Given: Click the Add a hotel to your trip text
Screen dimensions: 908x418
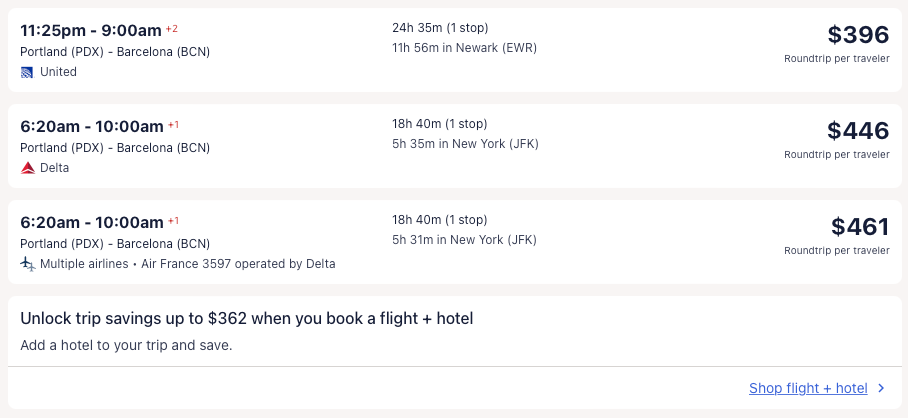Looking at the screenshot, I should [126, 346].
